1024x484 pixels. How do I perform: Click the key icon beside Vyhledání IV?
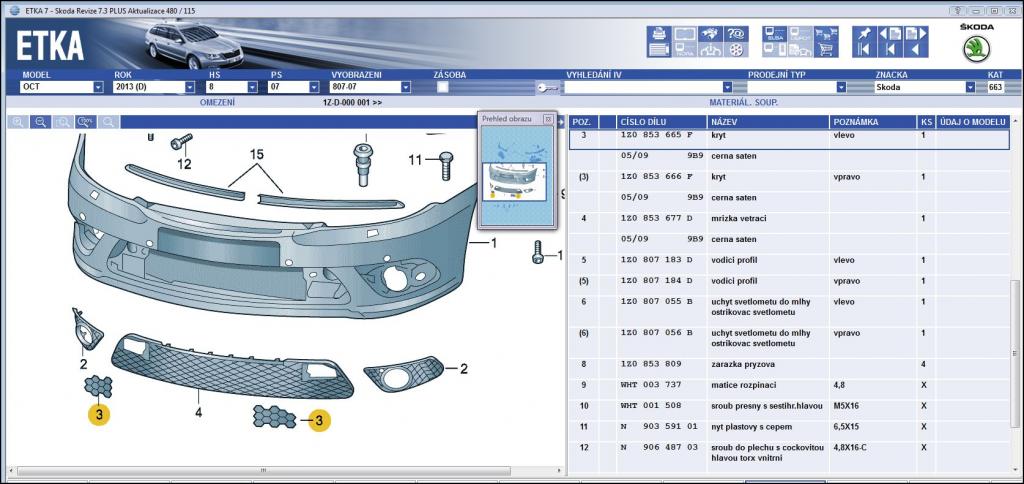coord(547,87)
